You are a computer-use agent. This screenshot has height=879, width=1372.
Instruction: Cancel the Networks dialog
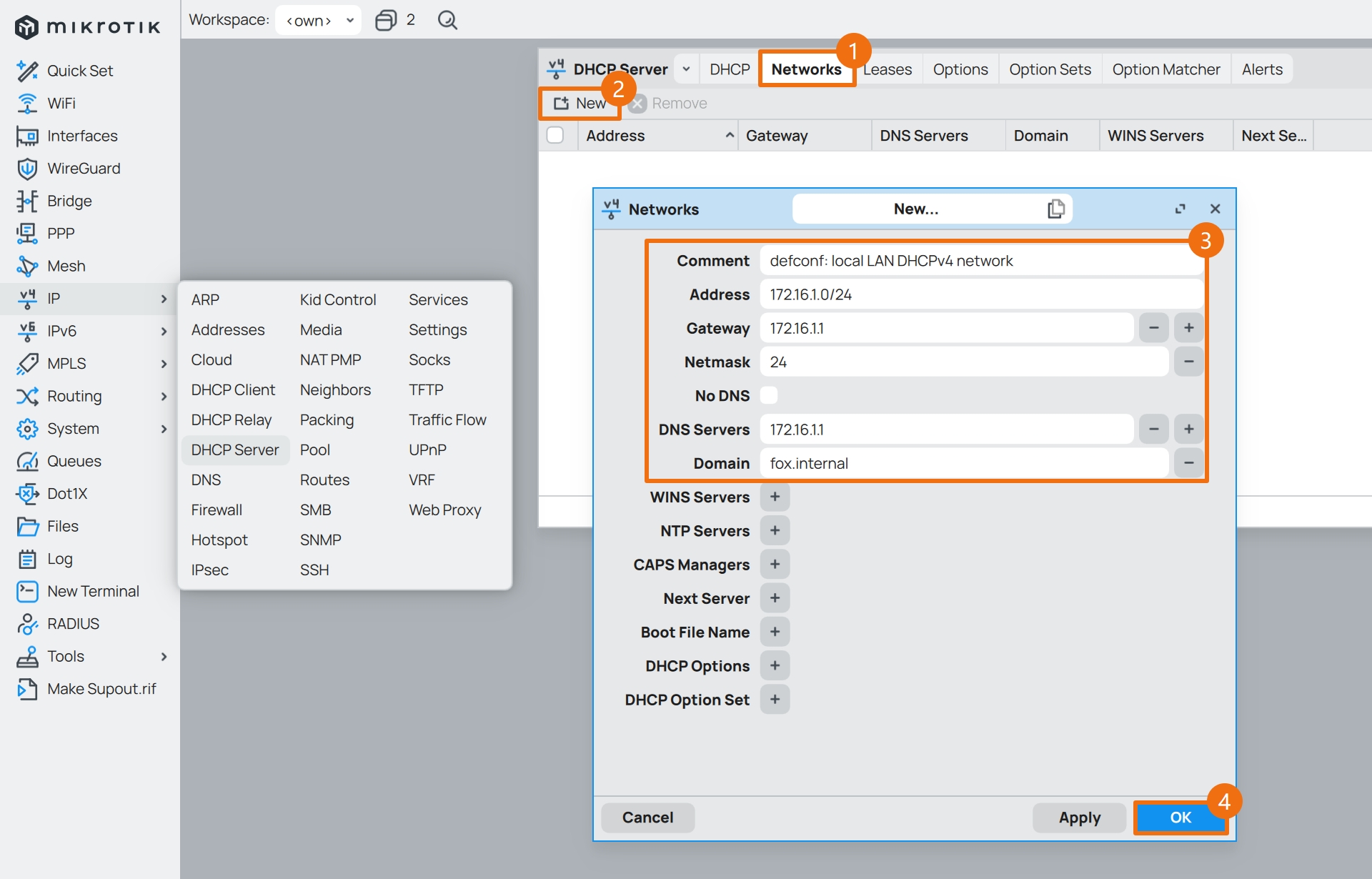coord(647,818)
